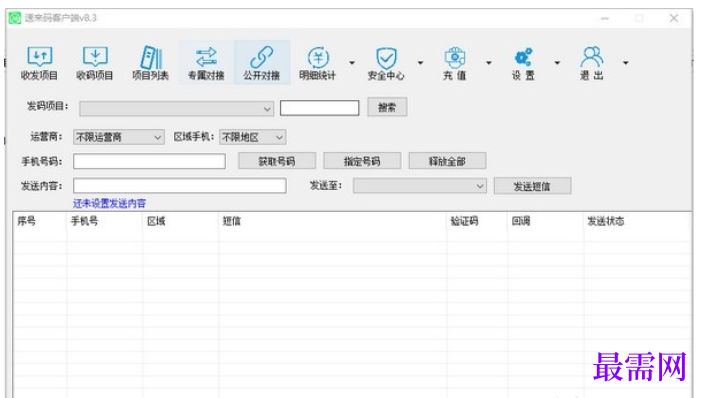
Task: Click the 发送短信 button
Action: 532,186
